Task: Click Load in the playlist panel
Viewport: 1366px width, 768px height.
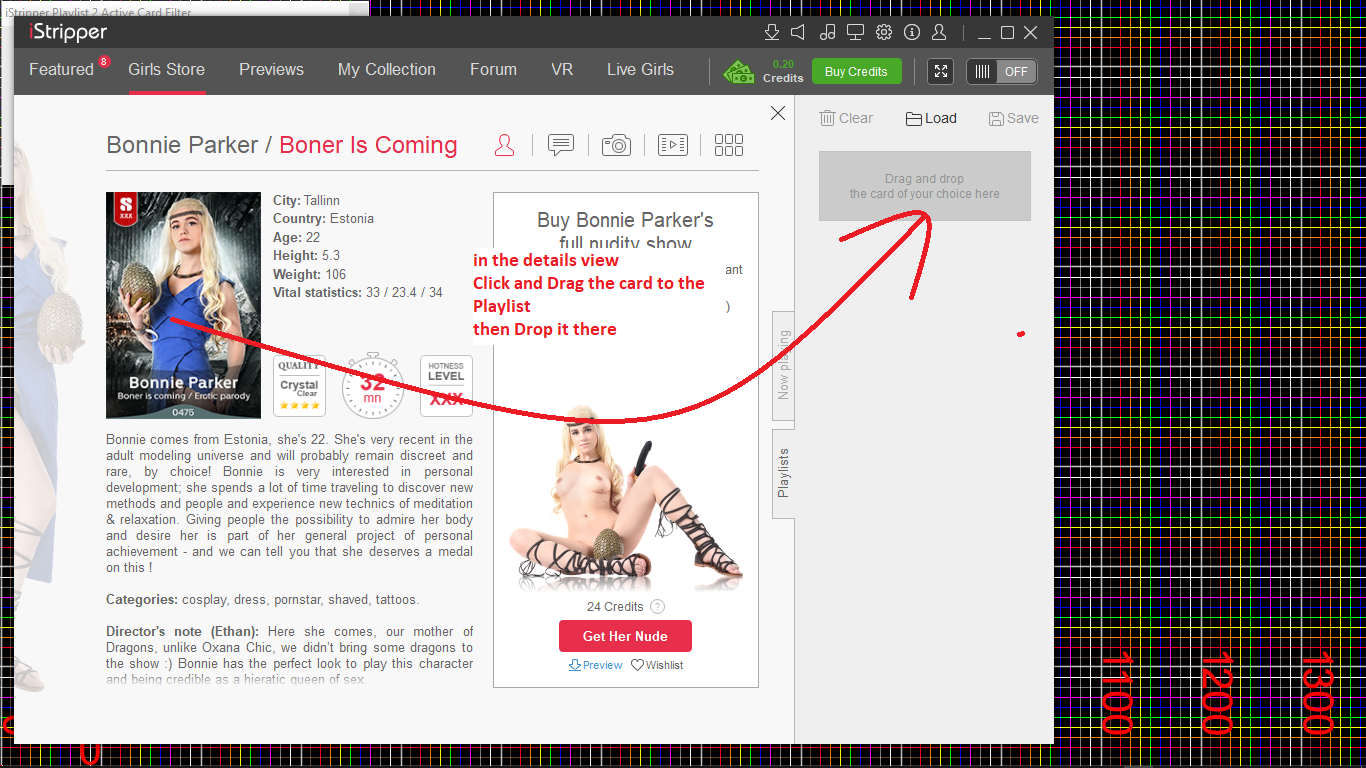Action: (x=931, y=118)
